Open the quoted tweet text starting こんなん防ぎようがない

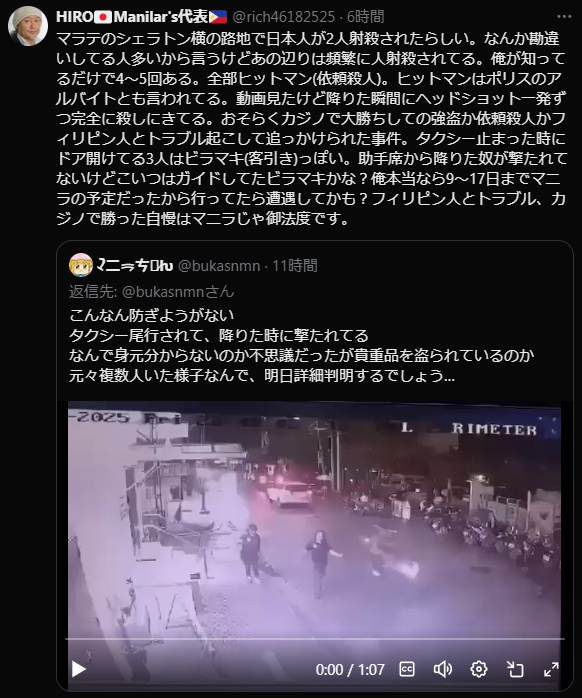pyautogui.click(x=301, y=345)
